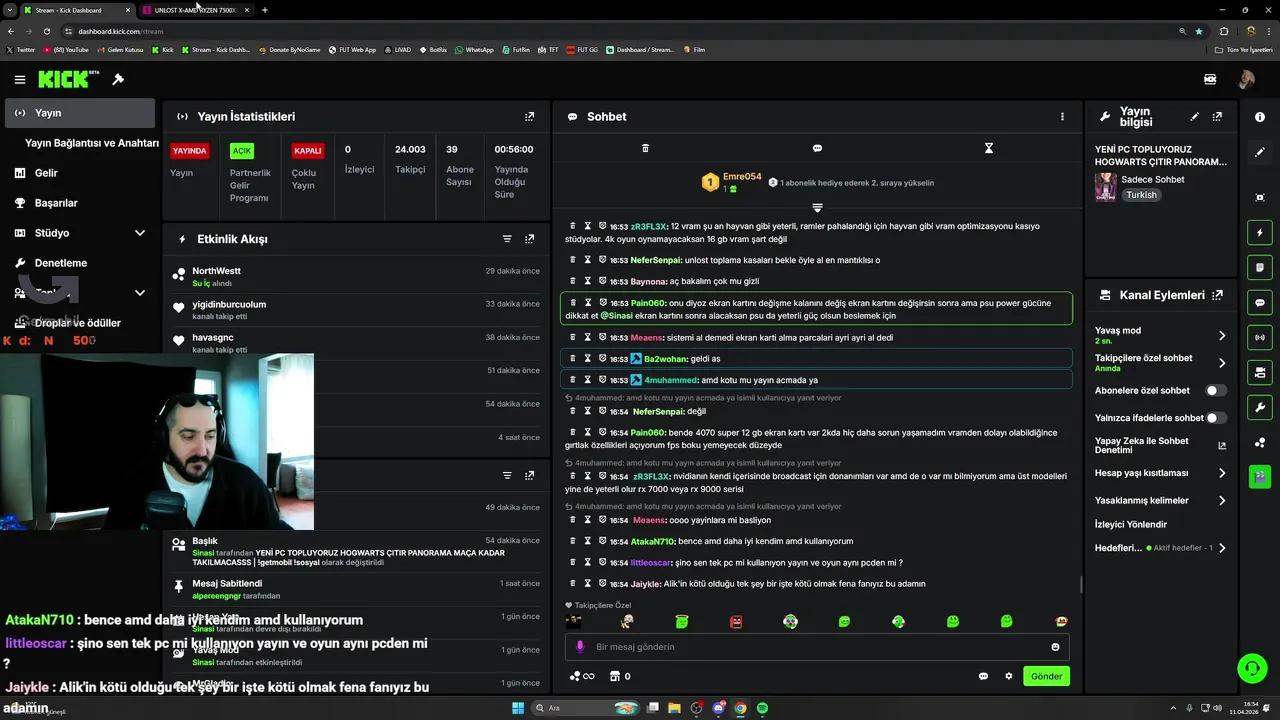This screenshot has width=1280, height=720.
Task: Click the chat bubble icon in right toolbar
Action: point(1260,303)
